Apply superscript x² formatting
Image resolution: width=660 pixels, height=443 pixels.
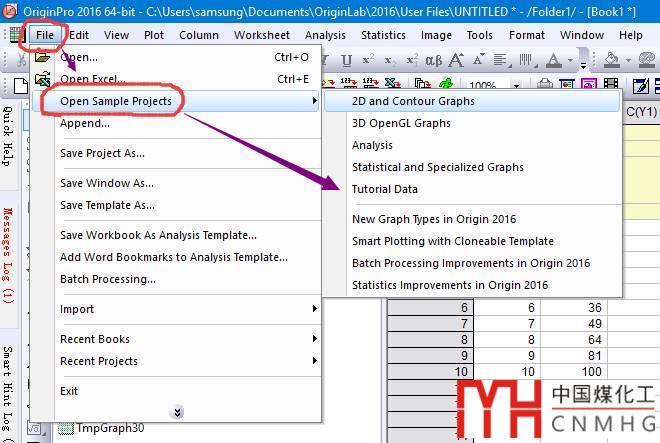(368, 60)
